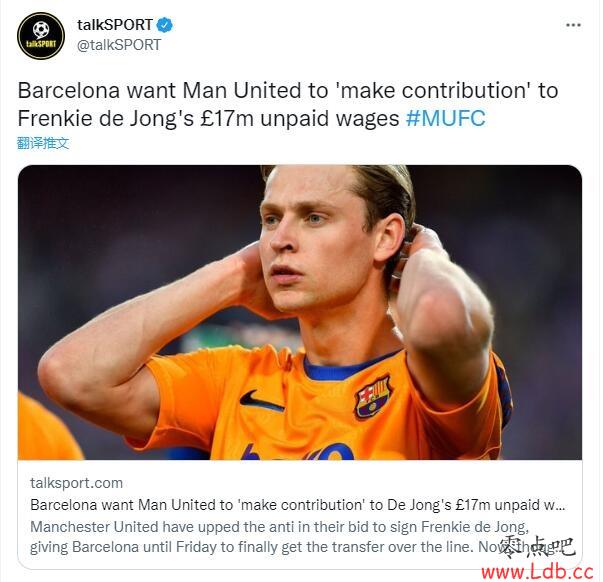Open the talkSPORT profile avatar
The width and height of the screenshot is (603, 582).
[41, 36]
